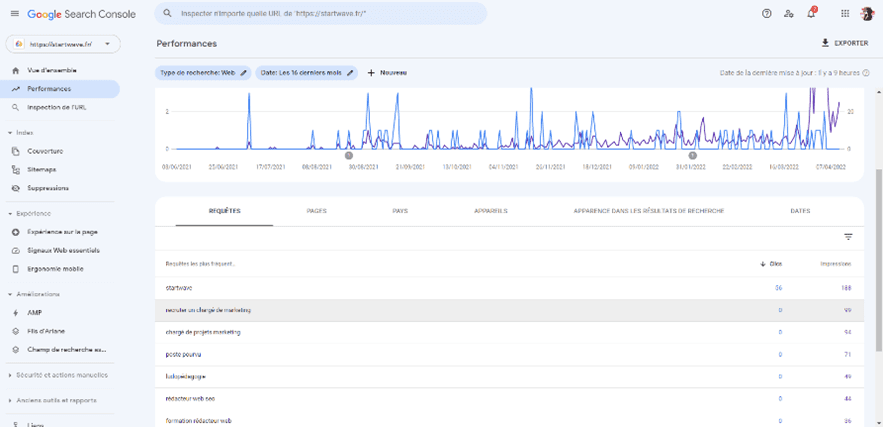This screenshot has height=427, width=883.
Task: Open the Google apps grid
Action: click(845, 14)
